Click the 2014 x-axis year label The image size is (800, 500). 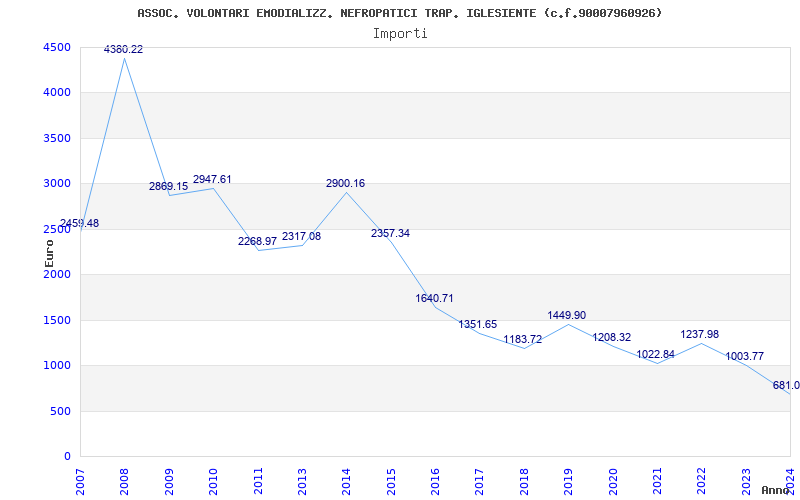pos(345,480)
